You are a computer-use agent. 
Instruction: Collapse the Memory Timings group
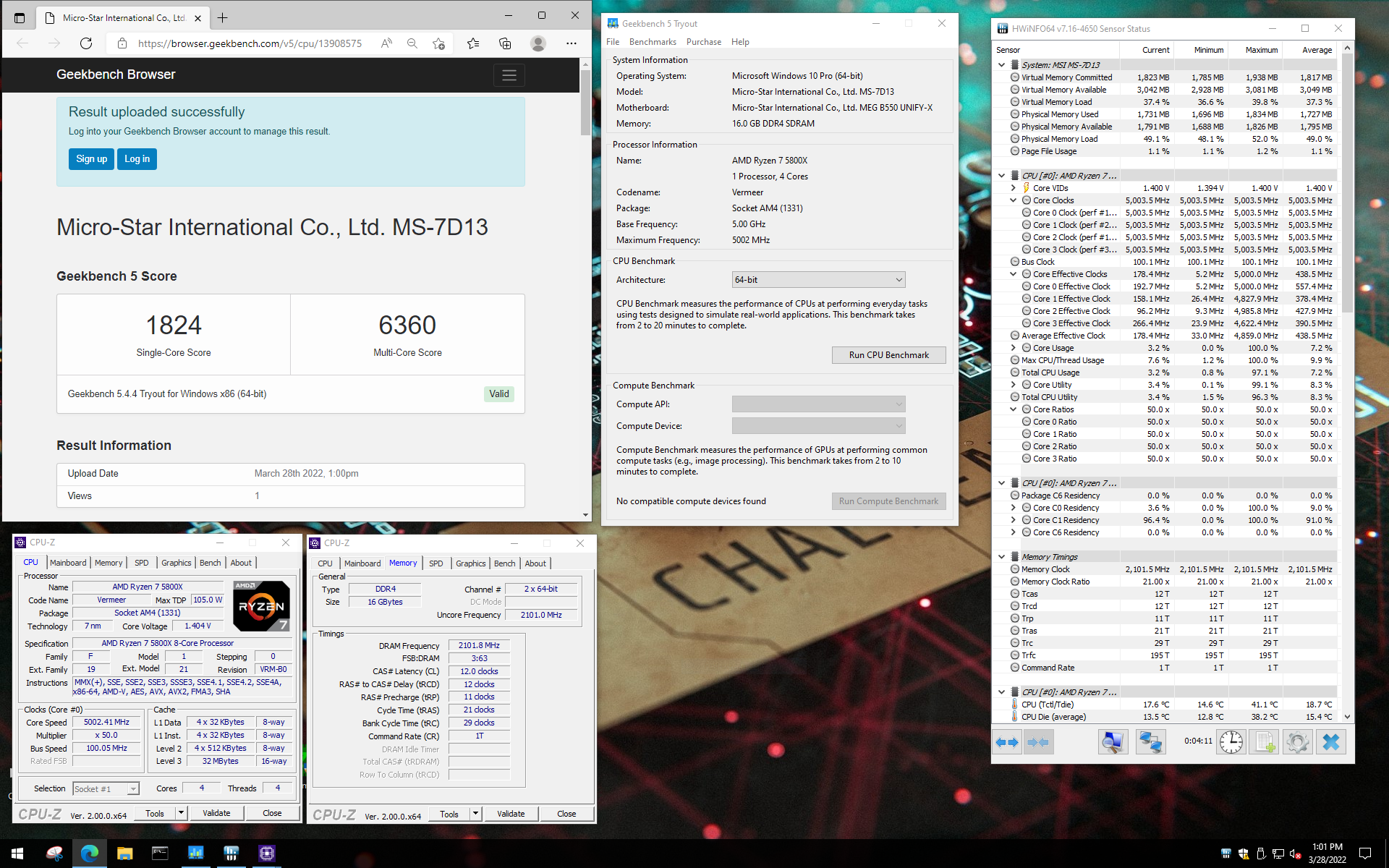(x=1002, y=557)
